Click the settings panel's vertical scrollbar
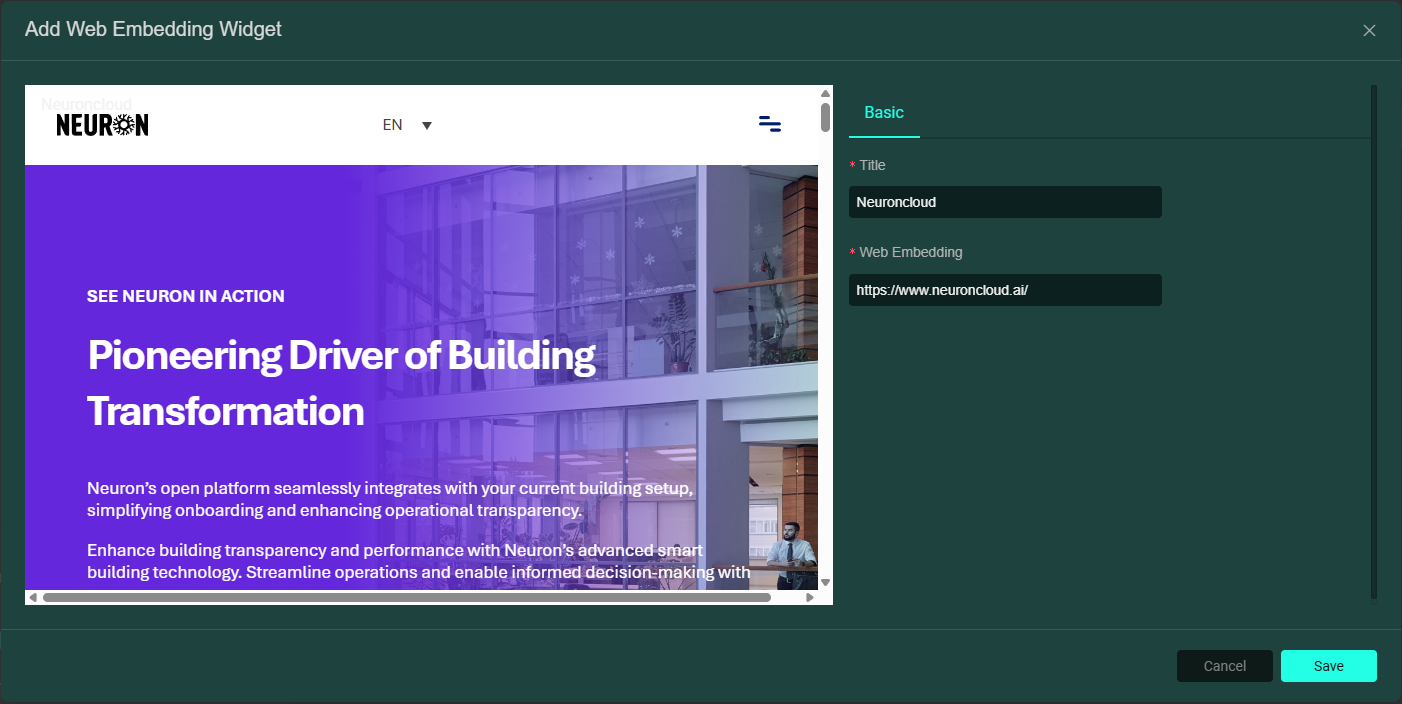 [x=1373, y=340]
